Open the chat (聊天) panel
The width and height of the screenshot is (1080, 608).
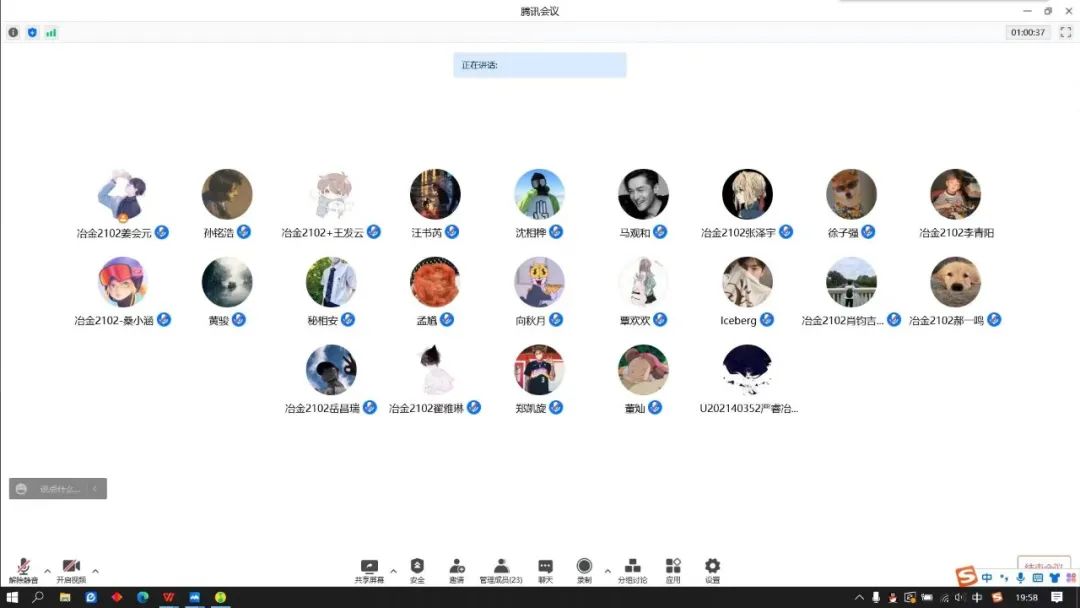coord(545,571)
